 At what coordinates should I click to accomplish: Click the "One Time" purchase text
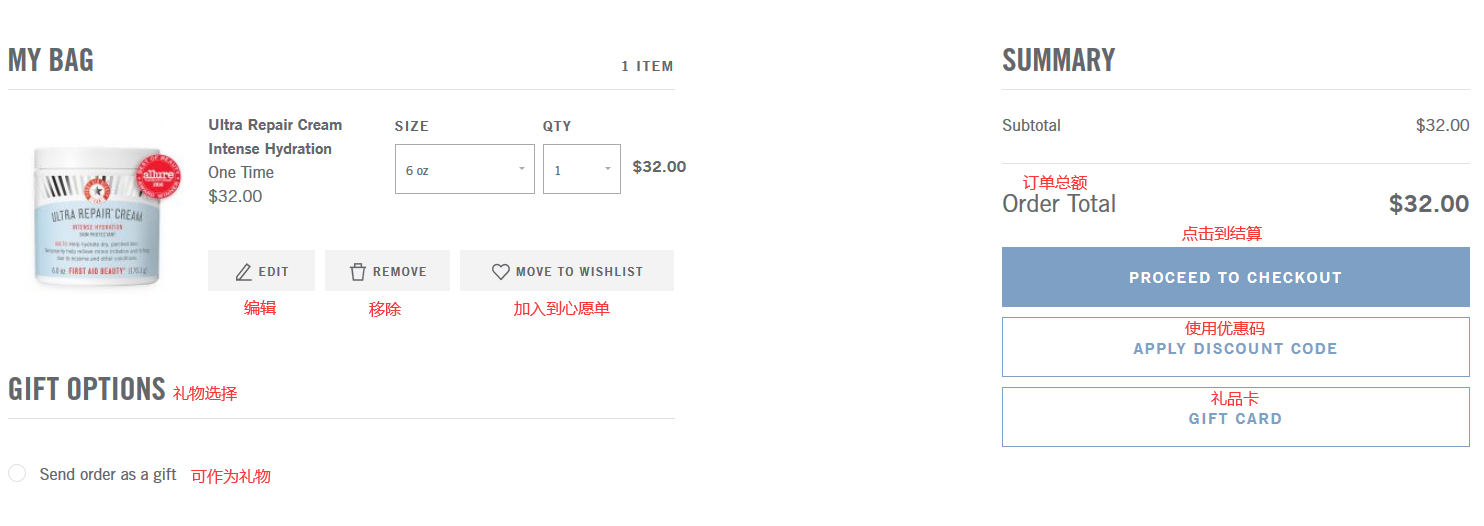(x=241, y=172)
